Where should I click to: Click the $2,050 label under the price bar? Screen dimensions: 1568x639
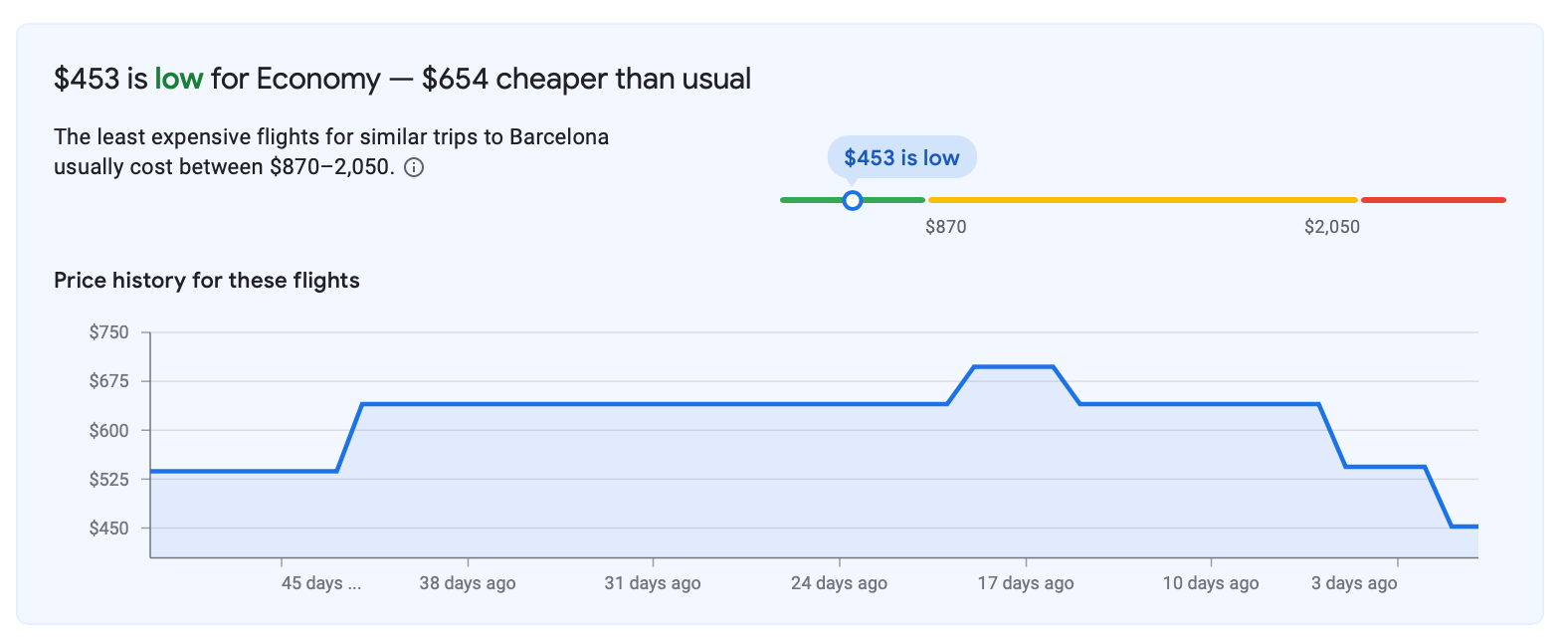[x=1331, y=227]
